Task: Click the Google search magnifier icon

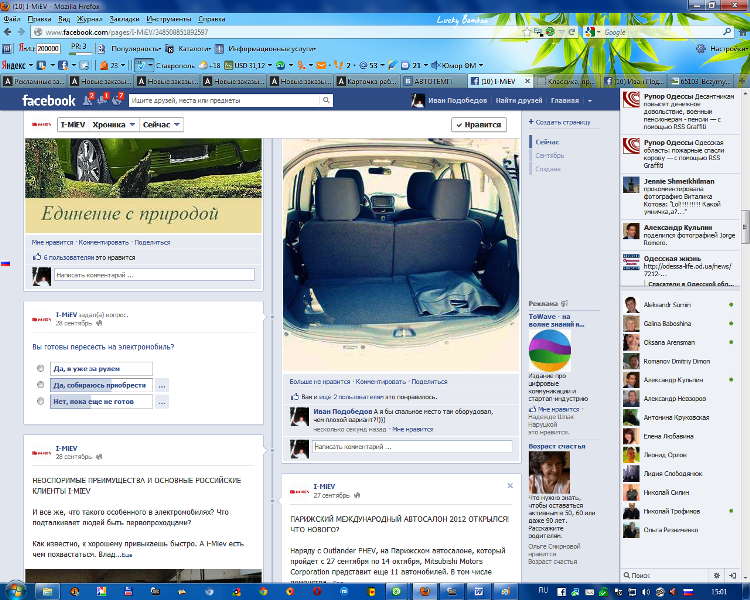Action: 728,32
